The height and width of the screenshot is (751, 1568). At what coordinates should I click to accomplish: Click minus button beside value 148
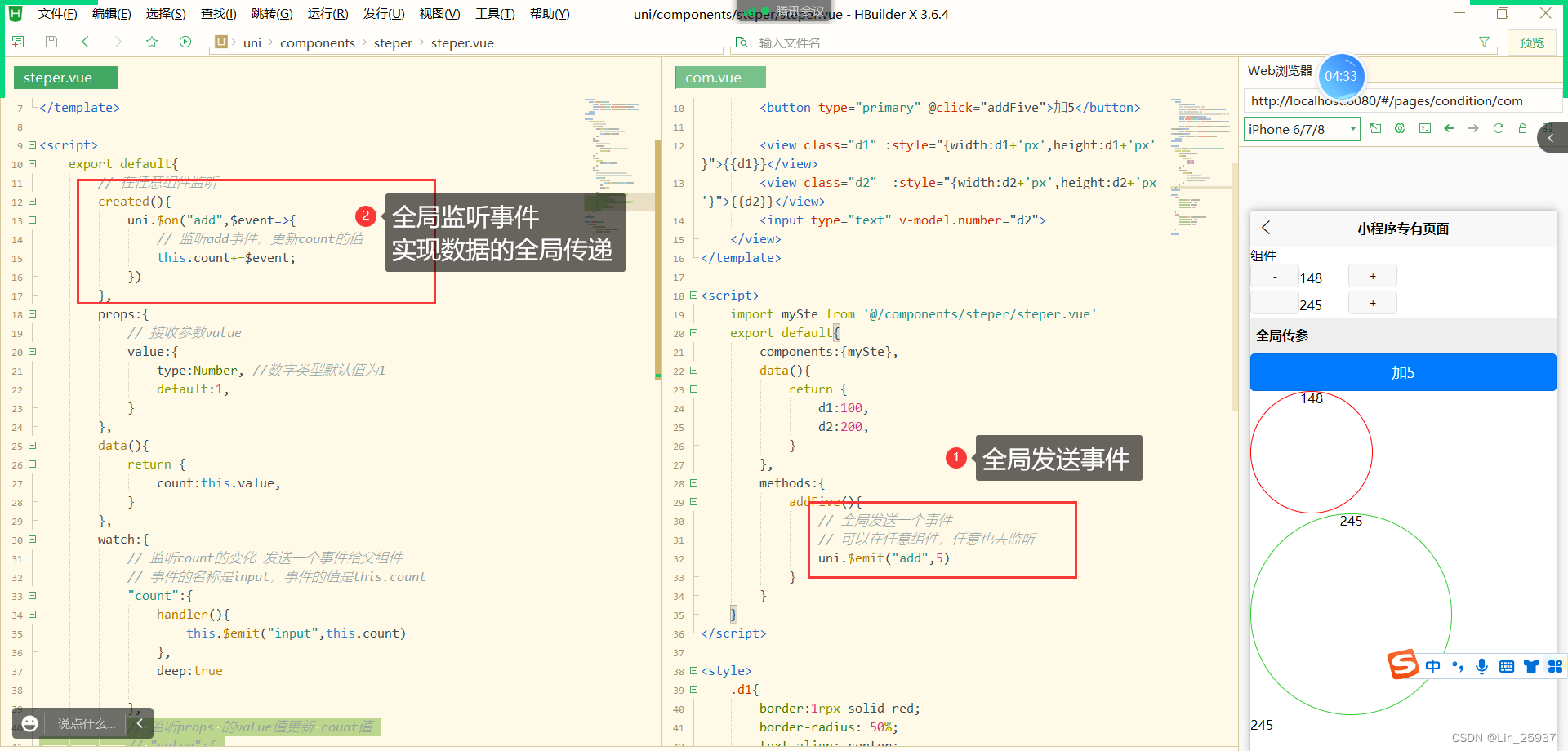pyautogui.click(x=1275, y=277)
